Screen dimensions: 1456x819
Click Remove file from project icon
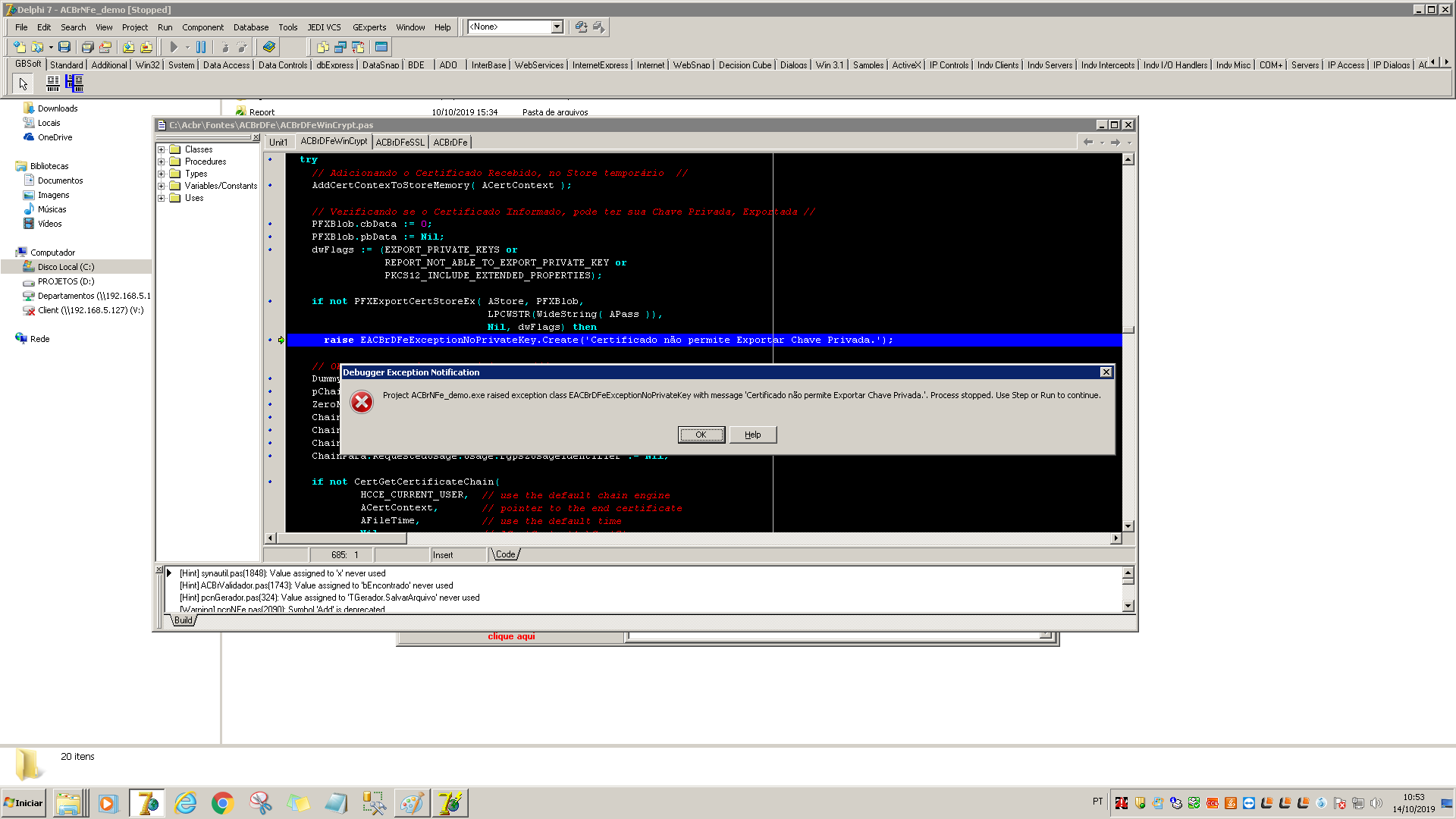pos(146,47)
